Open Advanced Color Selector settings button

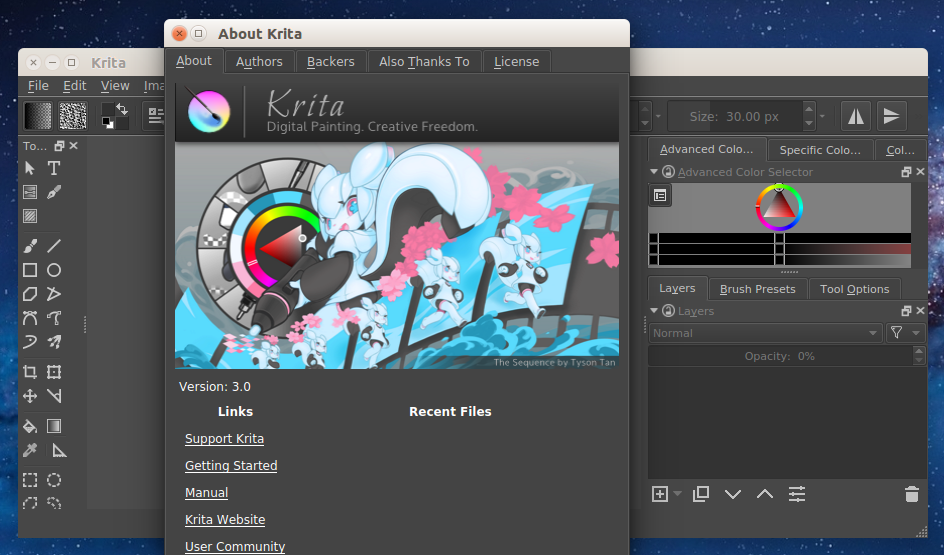660,196
